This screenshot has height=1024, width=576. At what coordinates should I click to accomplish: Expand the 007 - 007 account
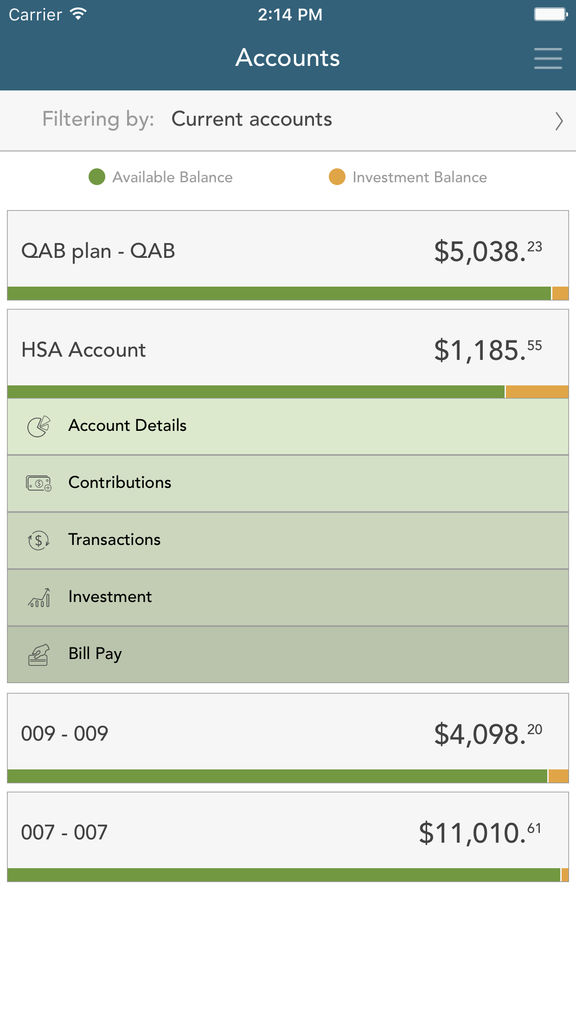288,831
